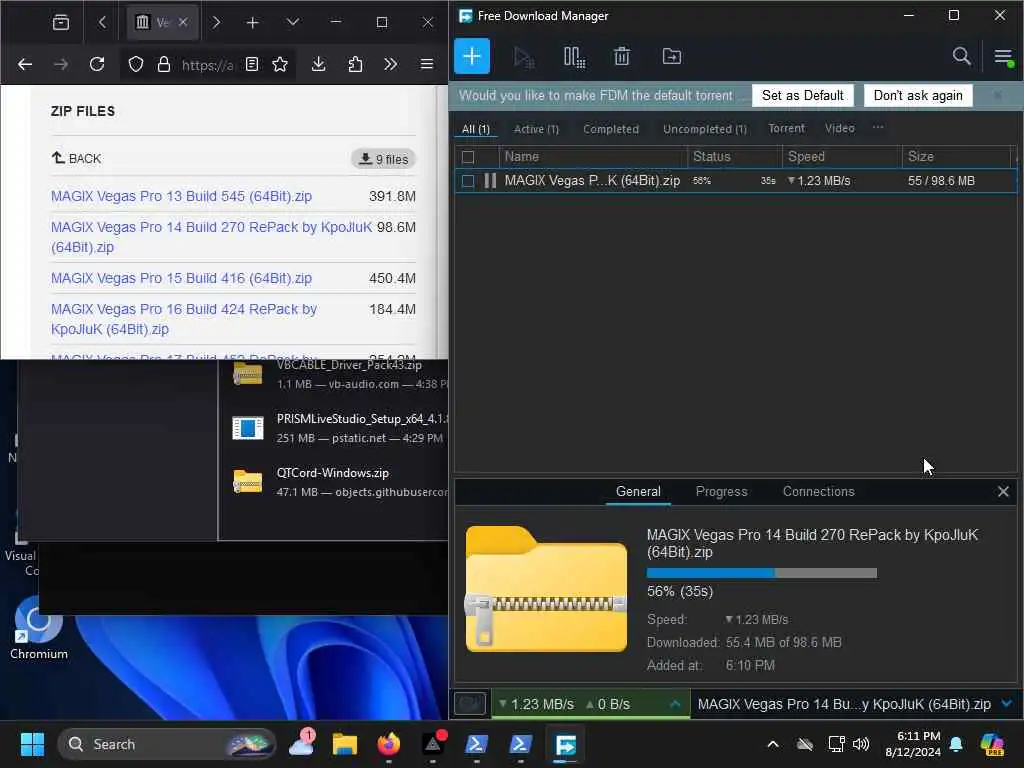The image size is (1024, 768).
Task: Open the Connections details tab
Action: [x=818, y=492]
